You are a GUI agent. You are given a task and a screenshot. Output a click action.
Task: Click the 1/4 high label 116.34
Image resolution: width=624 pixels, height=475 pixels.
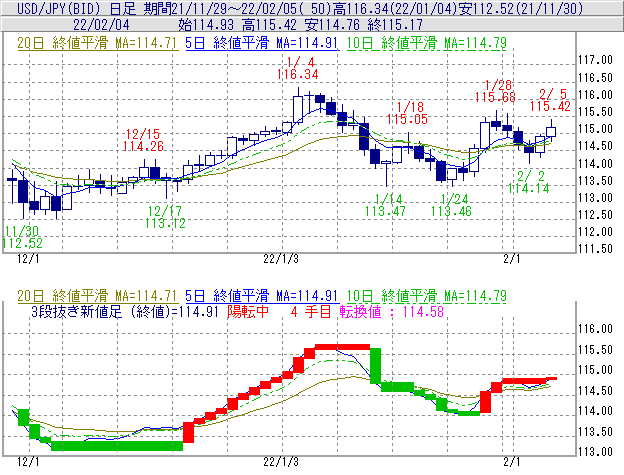click(x=303, y=74)
